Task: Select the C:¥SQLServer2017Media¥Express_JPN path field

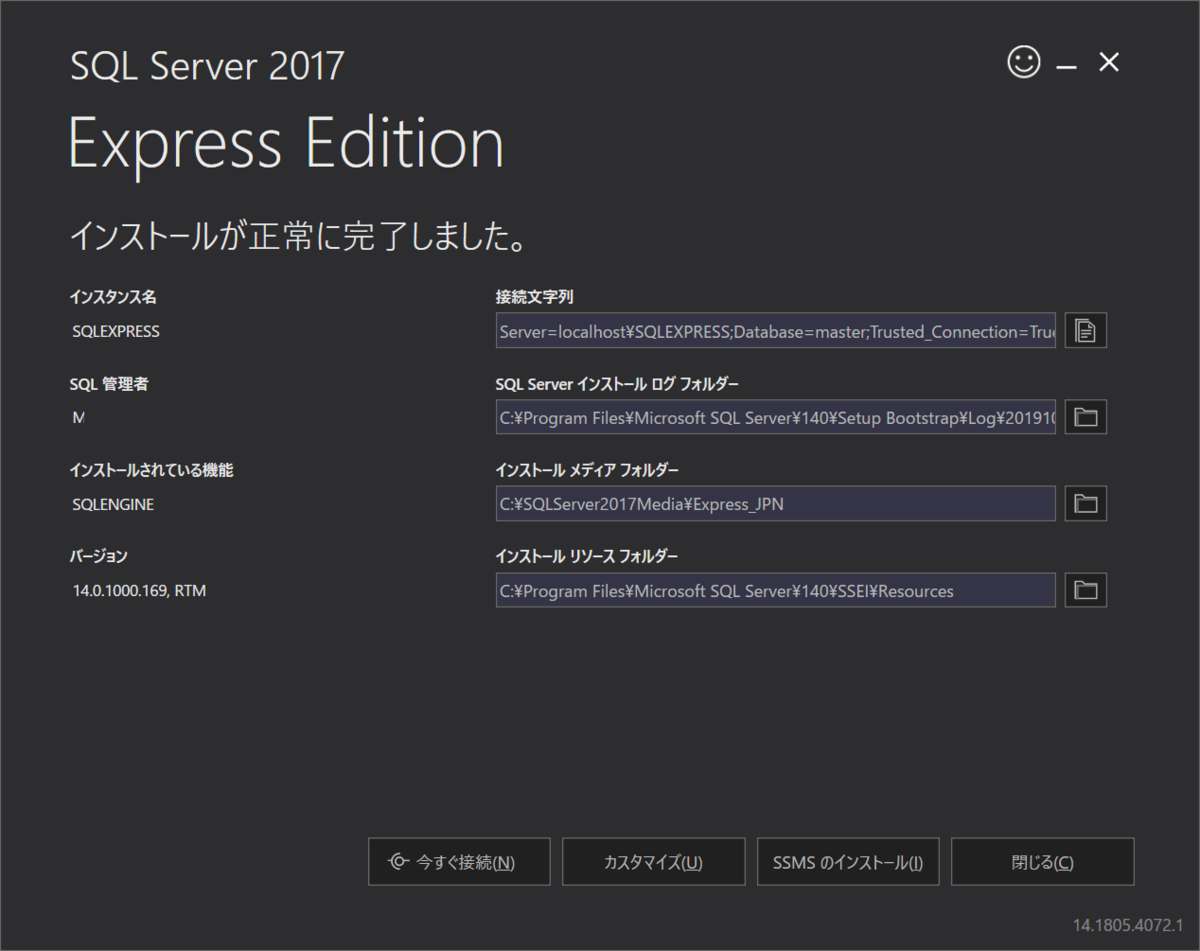Action: click(x=776, y=504)
